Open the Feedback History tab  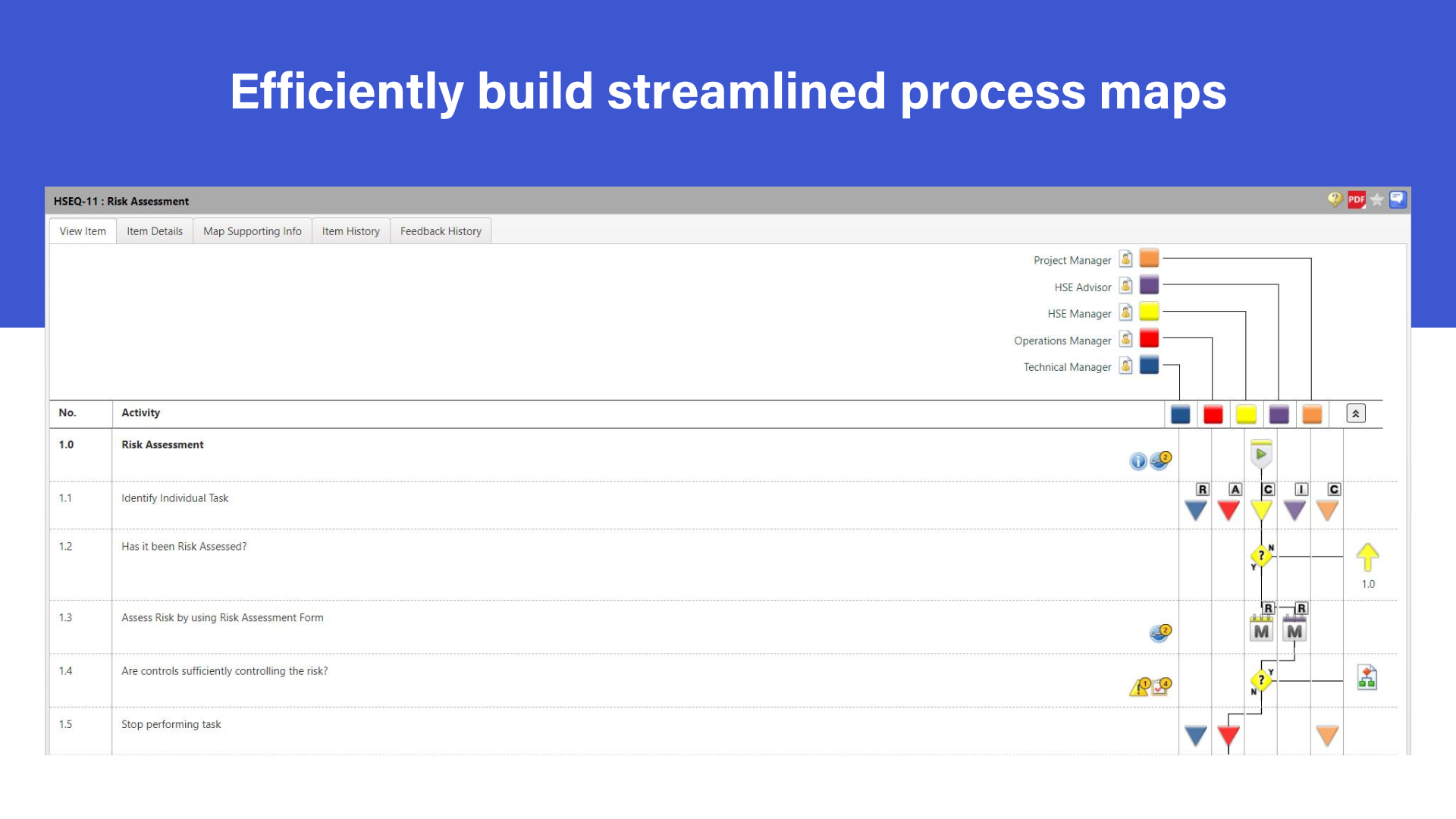[440, 231]
